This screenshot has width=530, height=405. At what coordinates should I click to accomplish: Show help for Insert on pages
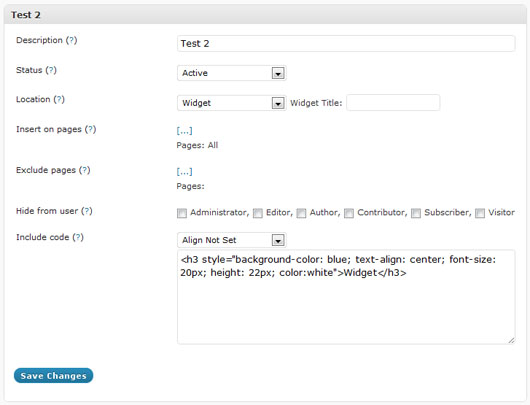pos(90,129)
